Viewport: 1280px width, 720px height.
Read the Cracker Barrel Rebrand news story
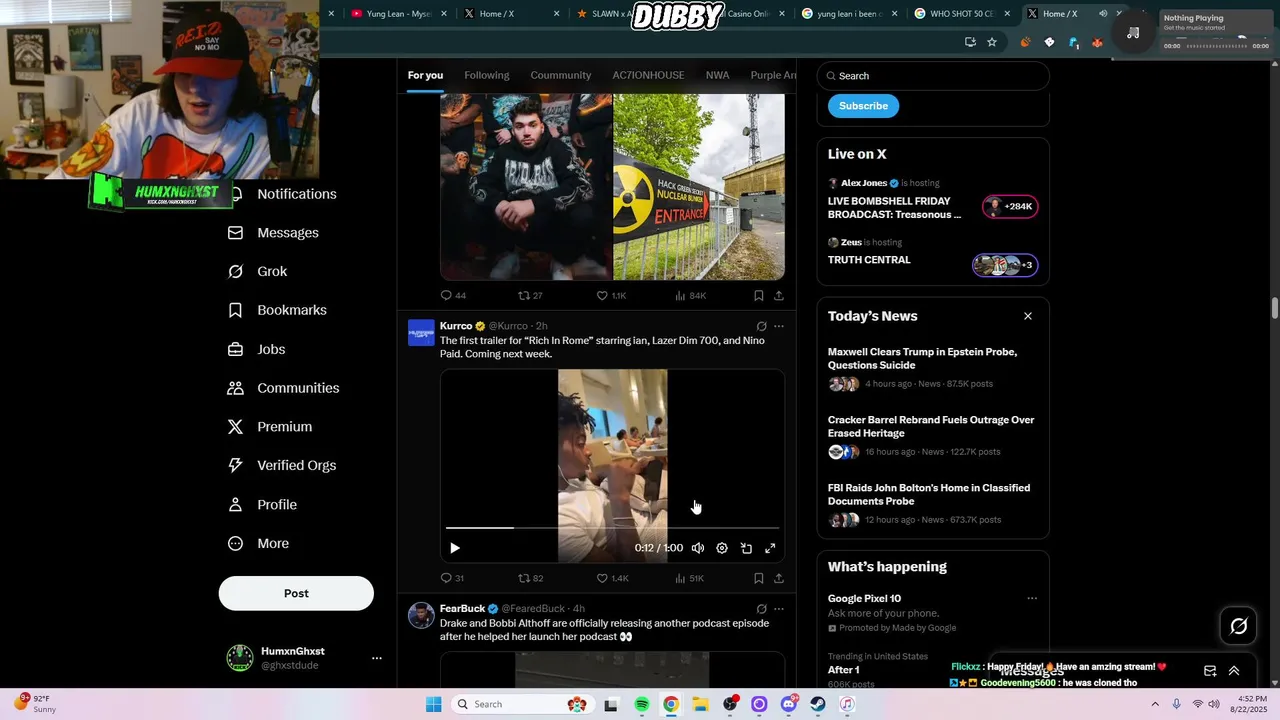tap(932, 435)
